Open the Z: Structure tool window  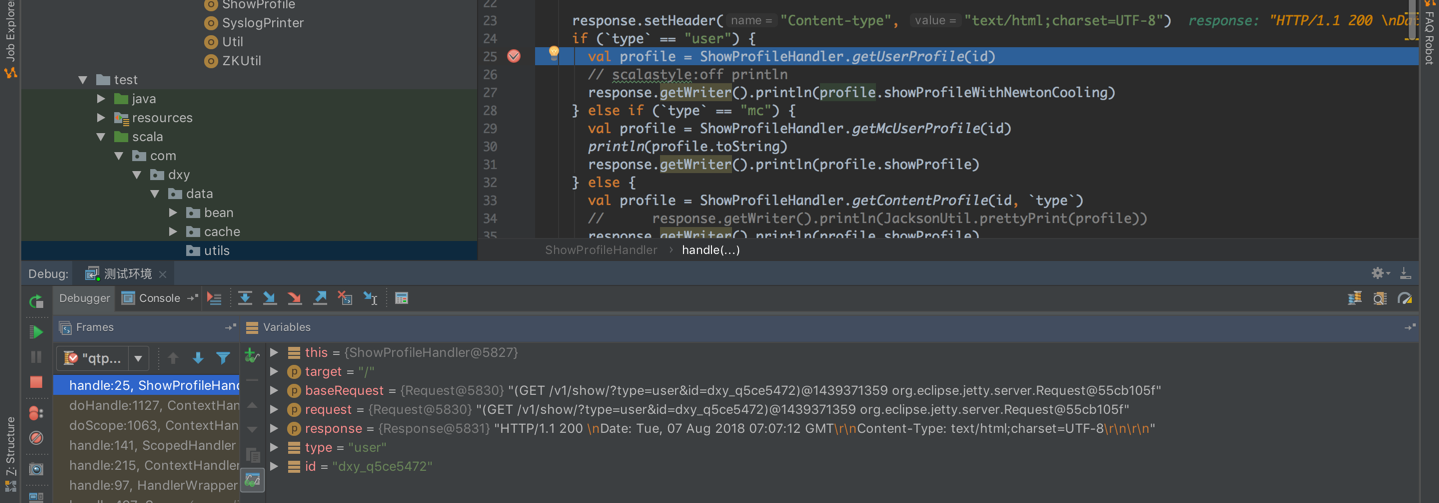(10, 455)
